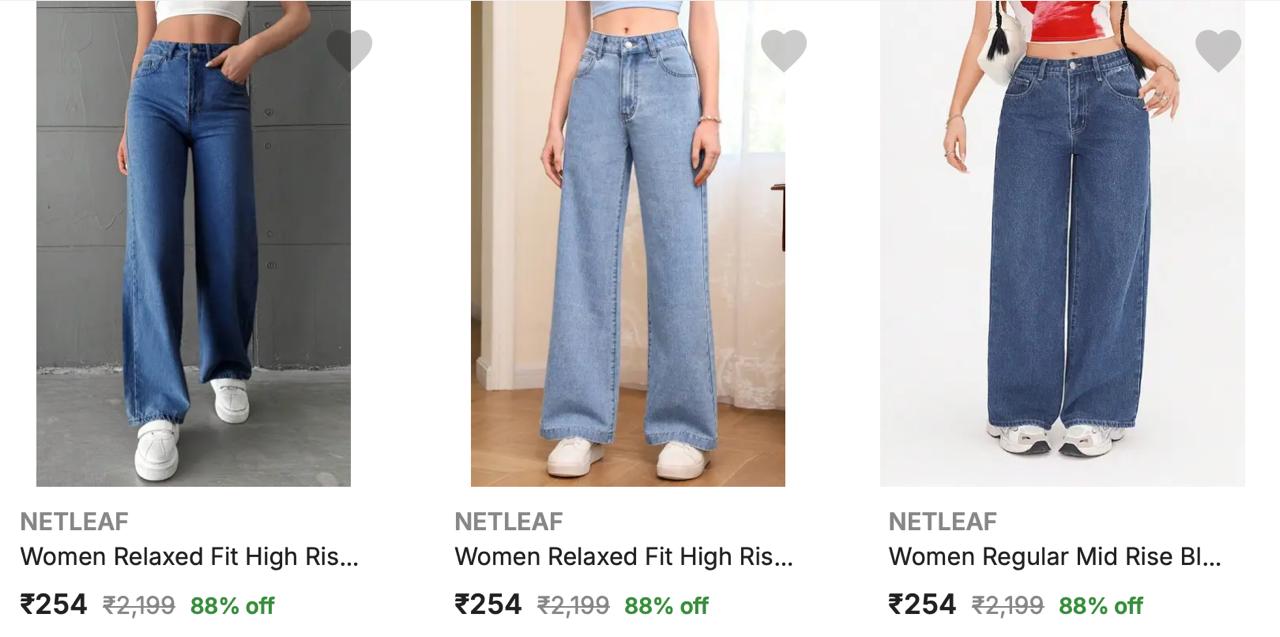Click struck-through ₹2,199 on dark blue jeans
Image resolution: width=1280 pixels, height=637 pixels.
coord(139,606)
